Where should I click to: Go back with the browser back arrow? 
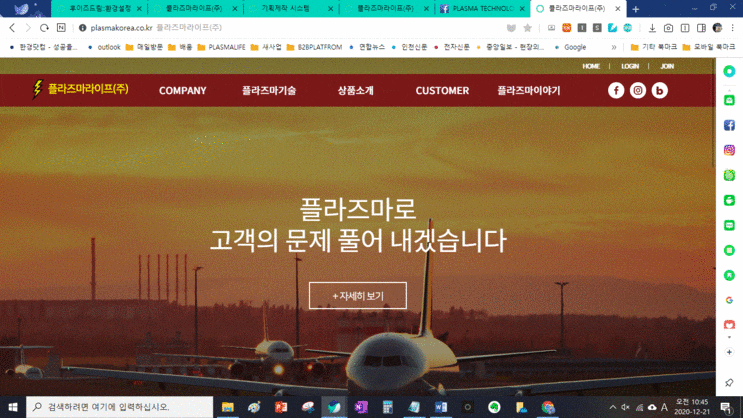[x=12, y=28]
